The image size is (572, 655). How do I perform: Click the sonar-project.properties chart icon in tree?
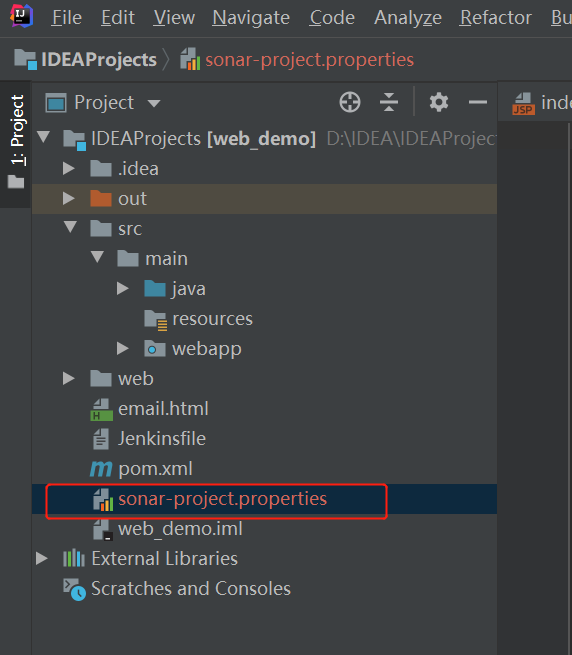click(x=103, y=500)
